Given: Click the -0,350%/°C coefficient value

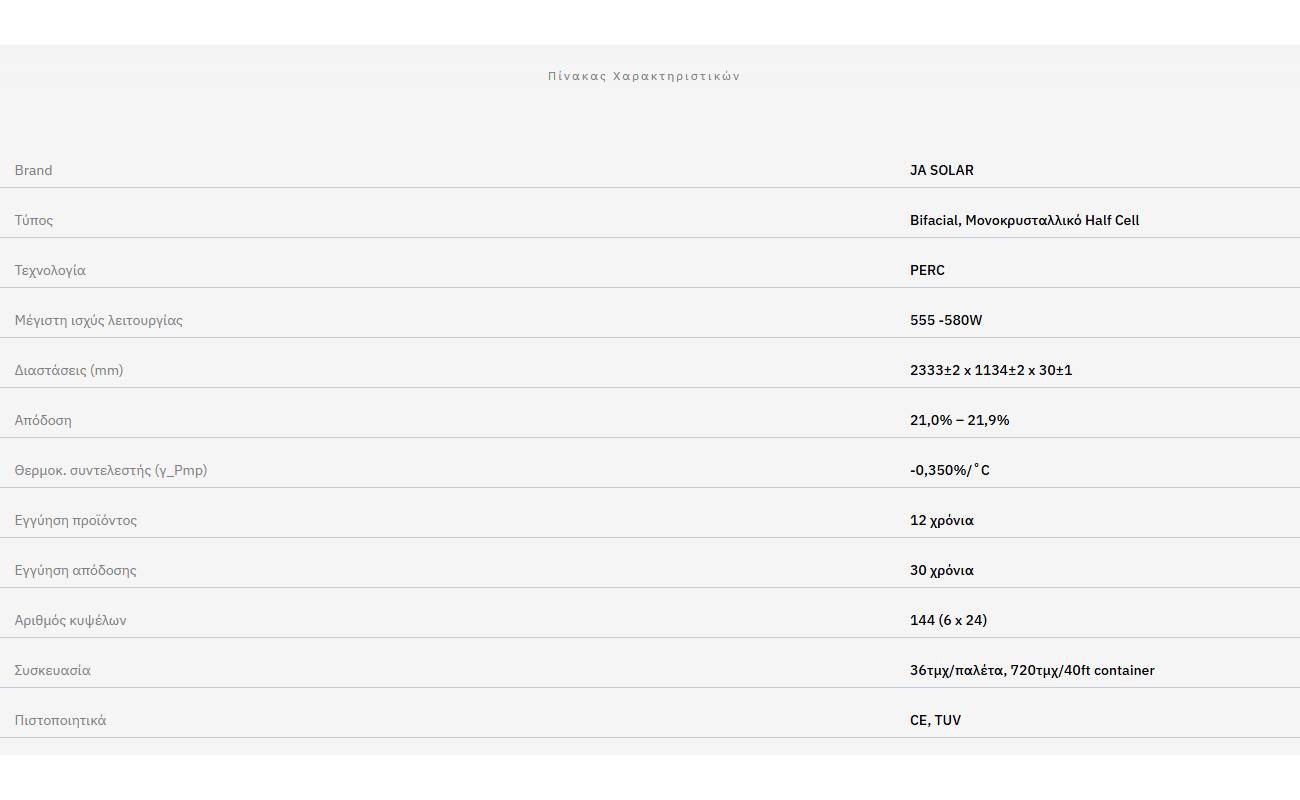Looking at the screenshot, I should click(x=949, y=470).
